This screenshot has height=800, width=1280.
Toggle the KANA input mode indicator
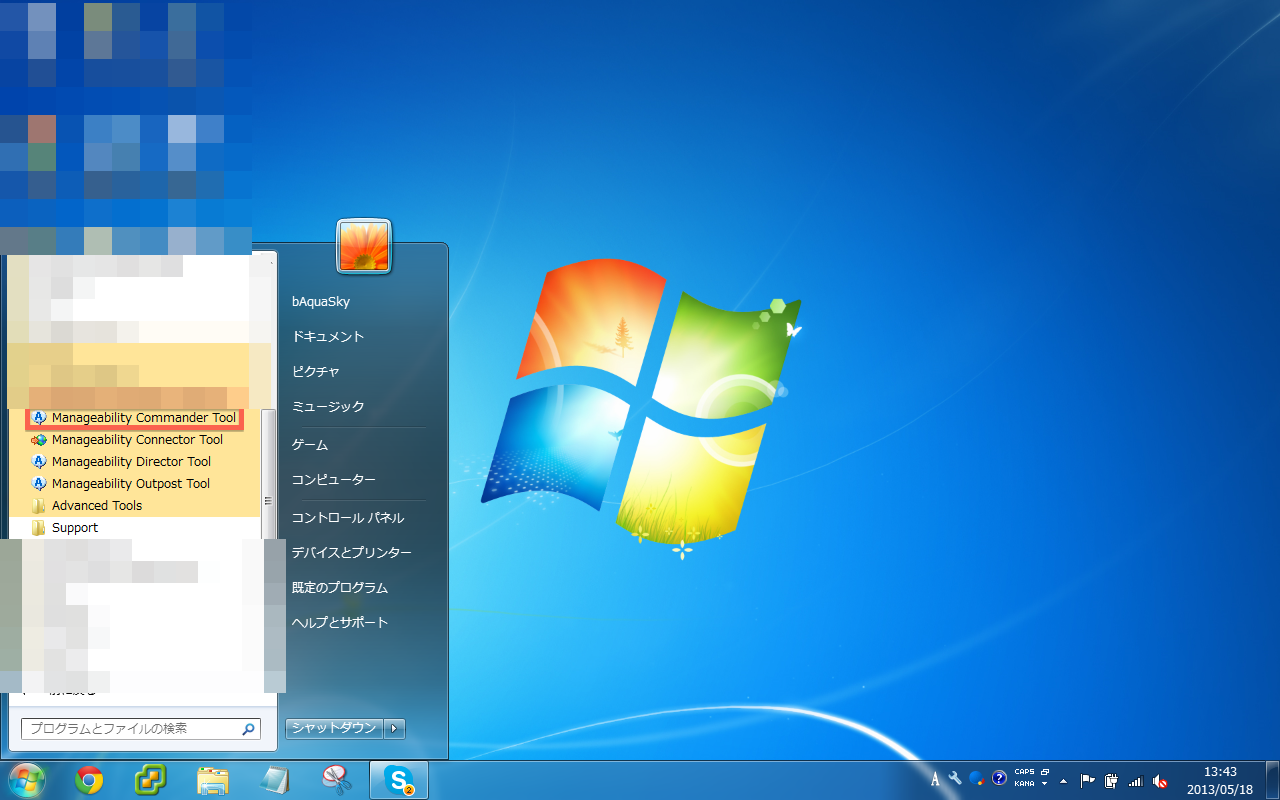click(x=1024, y=785)
